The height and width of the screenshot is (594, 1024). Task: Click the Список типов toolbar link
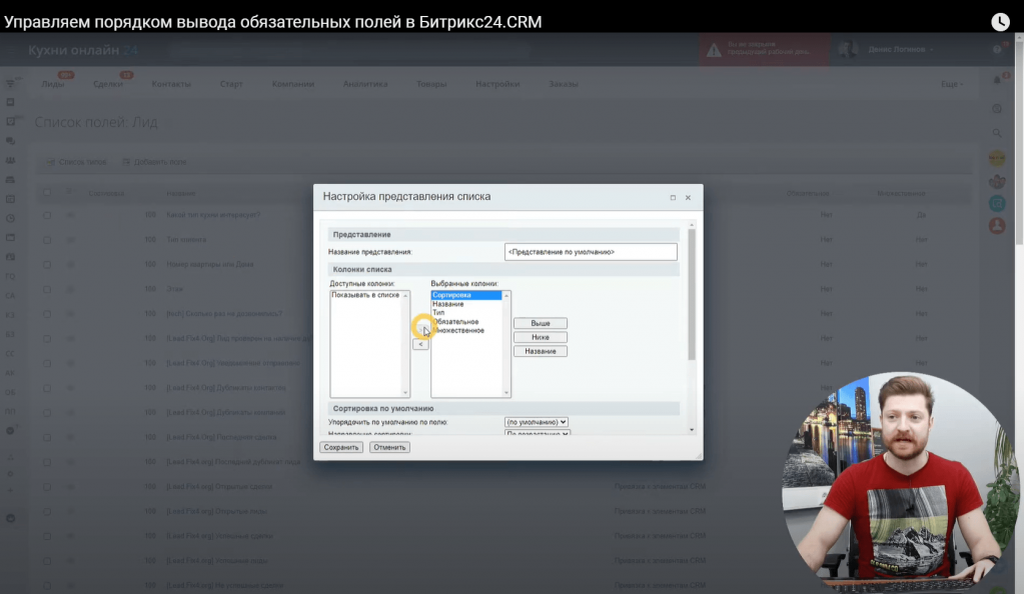[x=76, y=162]
